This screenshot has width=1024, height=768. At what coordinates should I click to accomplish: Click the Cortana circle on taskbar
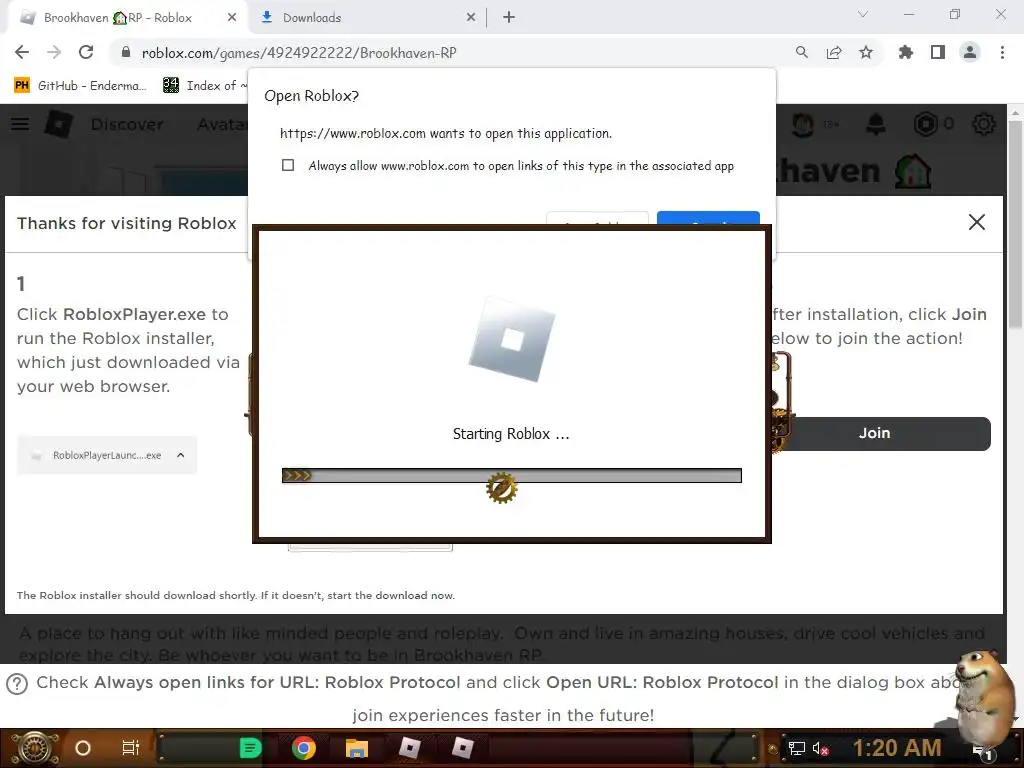[82, 748]
